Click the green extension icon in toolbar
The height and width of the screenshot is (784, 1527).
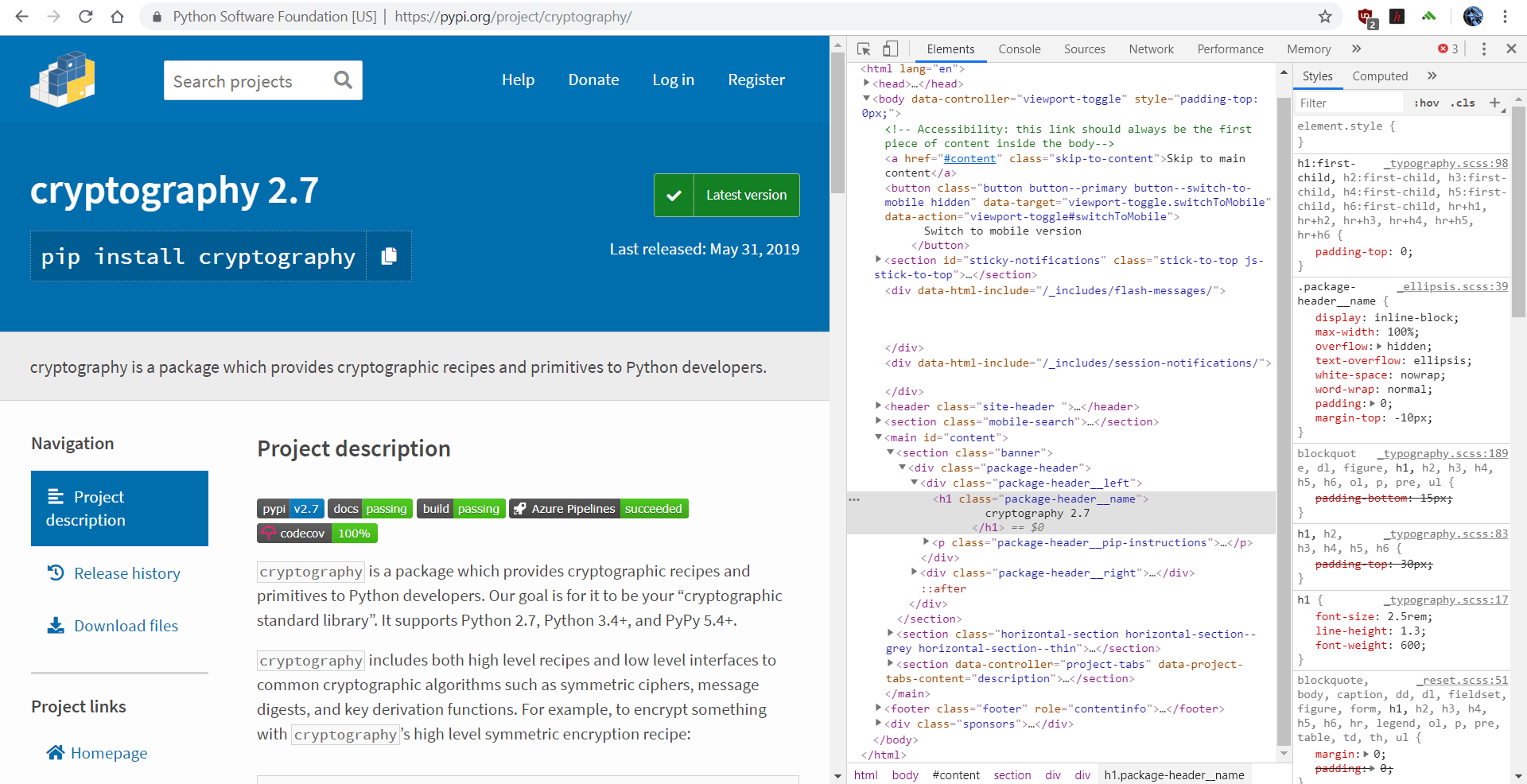click(1429, 17)
